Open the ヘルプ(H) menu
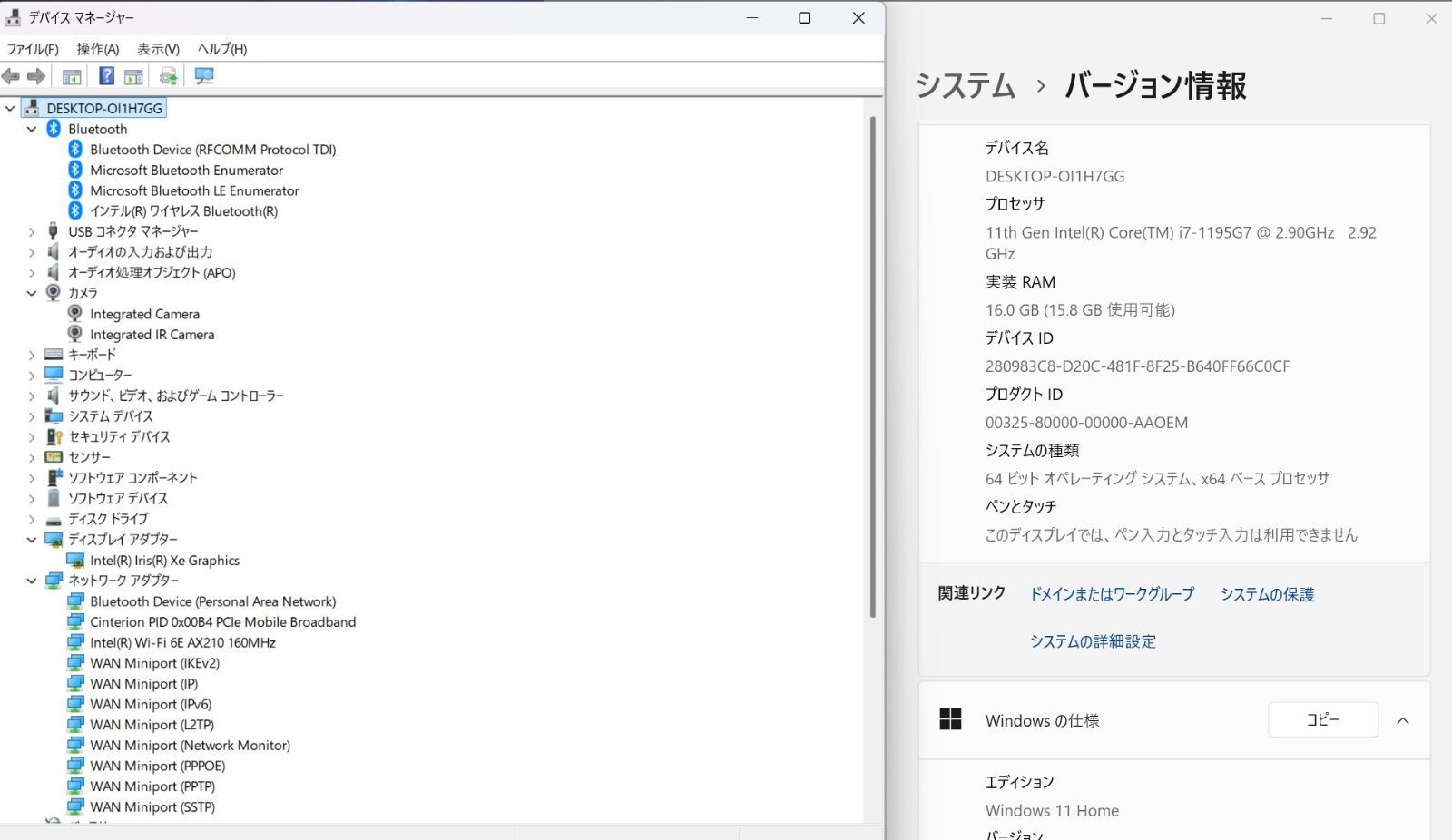This screenshot has width=1452, height=840. (x=222, y=49)
